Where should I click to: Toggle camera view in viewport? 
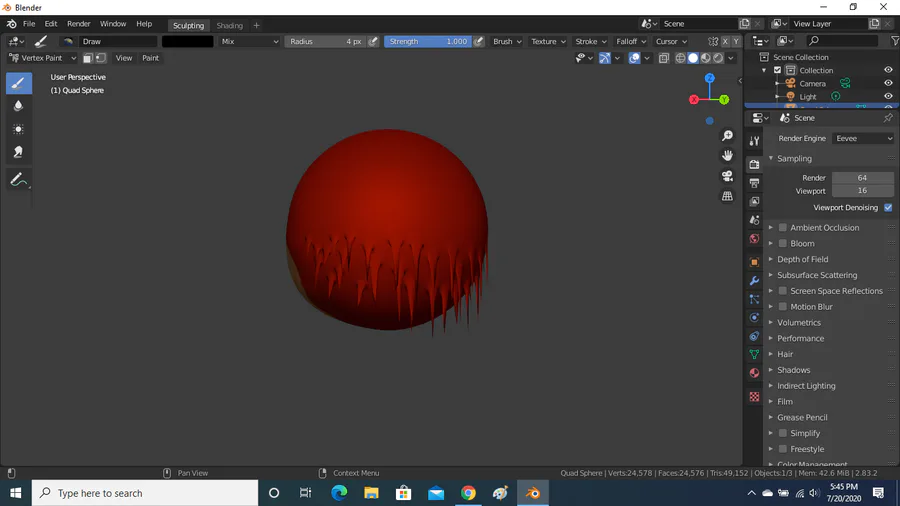coord(727,176)
